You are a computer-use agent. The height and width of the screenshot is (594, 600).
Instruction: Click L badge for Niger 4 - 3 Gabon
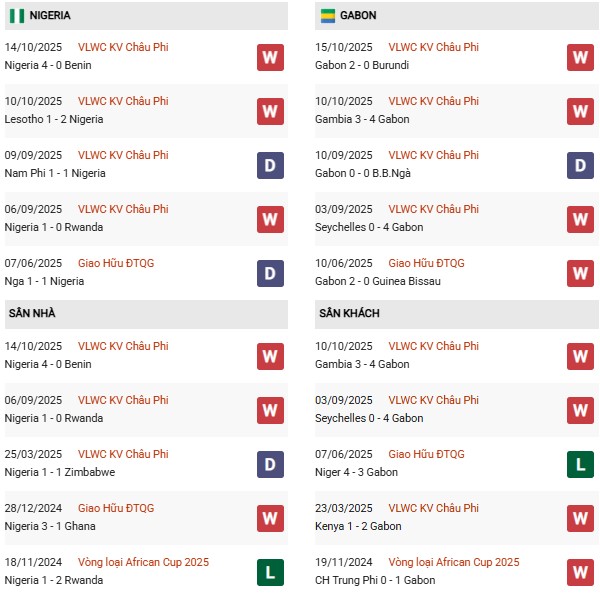click(x=580, y=464)
